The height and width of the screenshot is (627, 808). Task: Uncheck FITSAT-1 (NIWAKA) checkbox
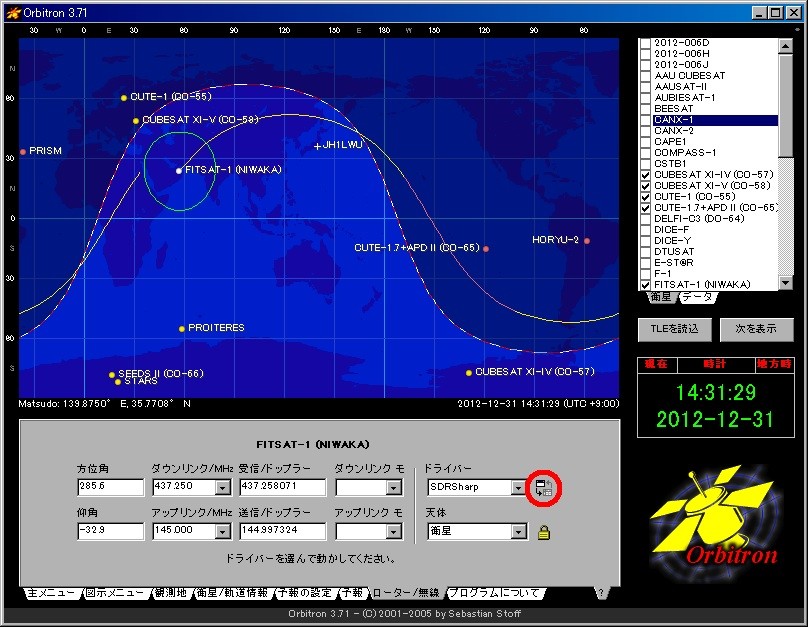point(645,284)
